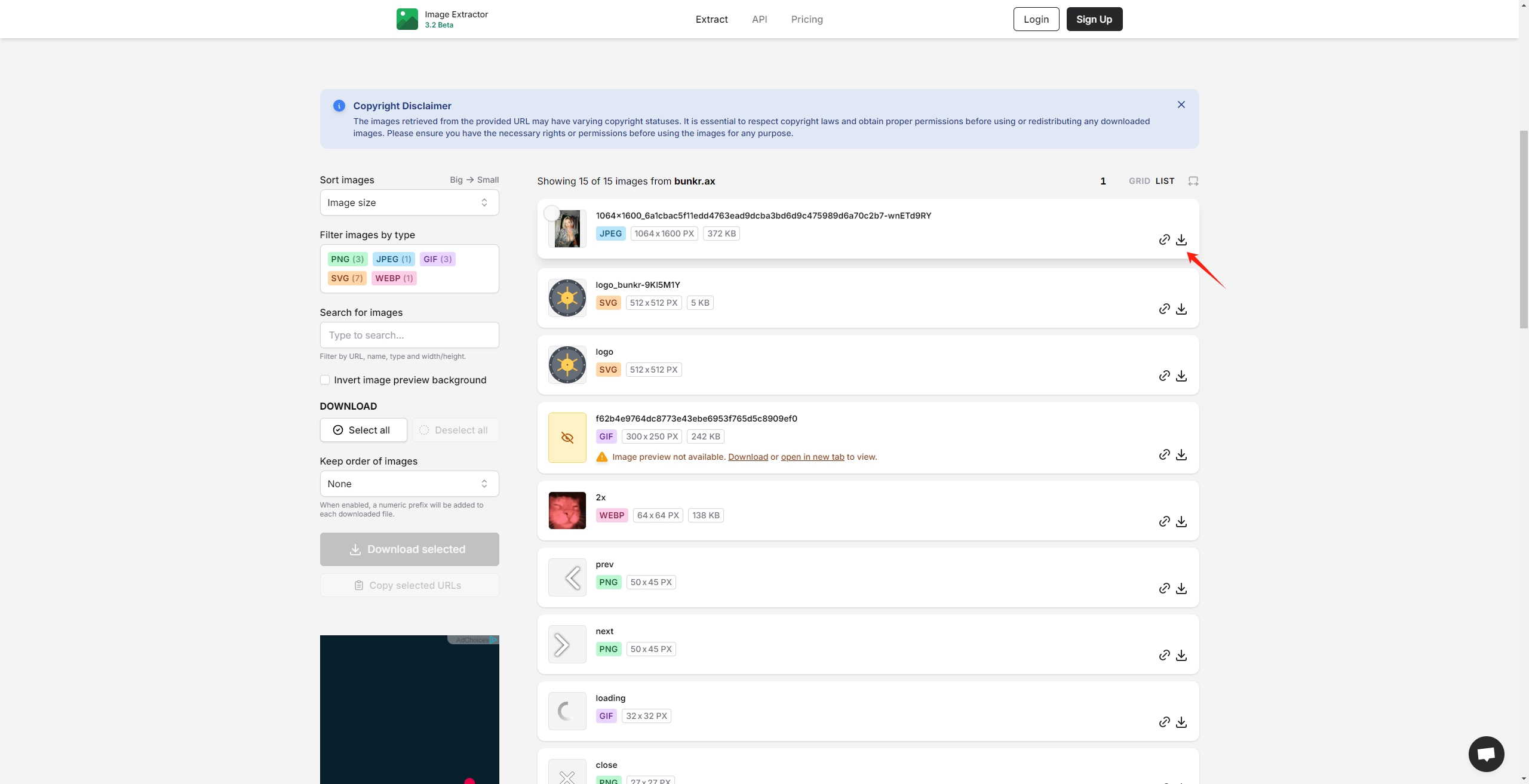1529x784 pixels.
Task: Click the copy link icon for the 2x WEBP image
Action: coord(1164,521)
